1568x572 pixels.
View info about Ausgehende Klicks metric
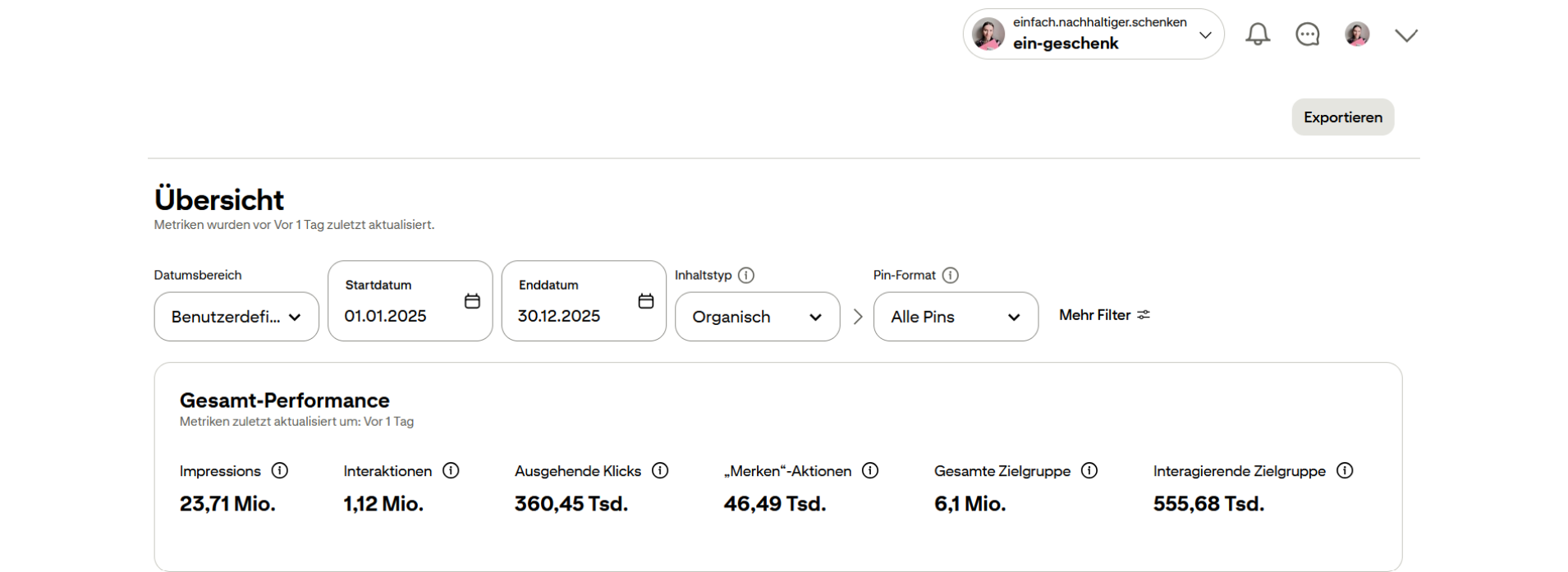pos(660,471)
